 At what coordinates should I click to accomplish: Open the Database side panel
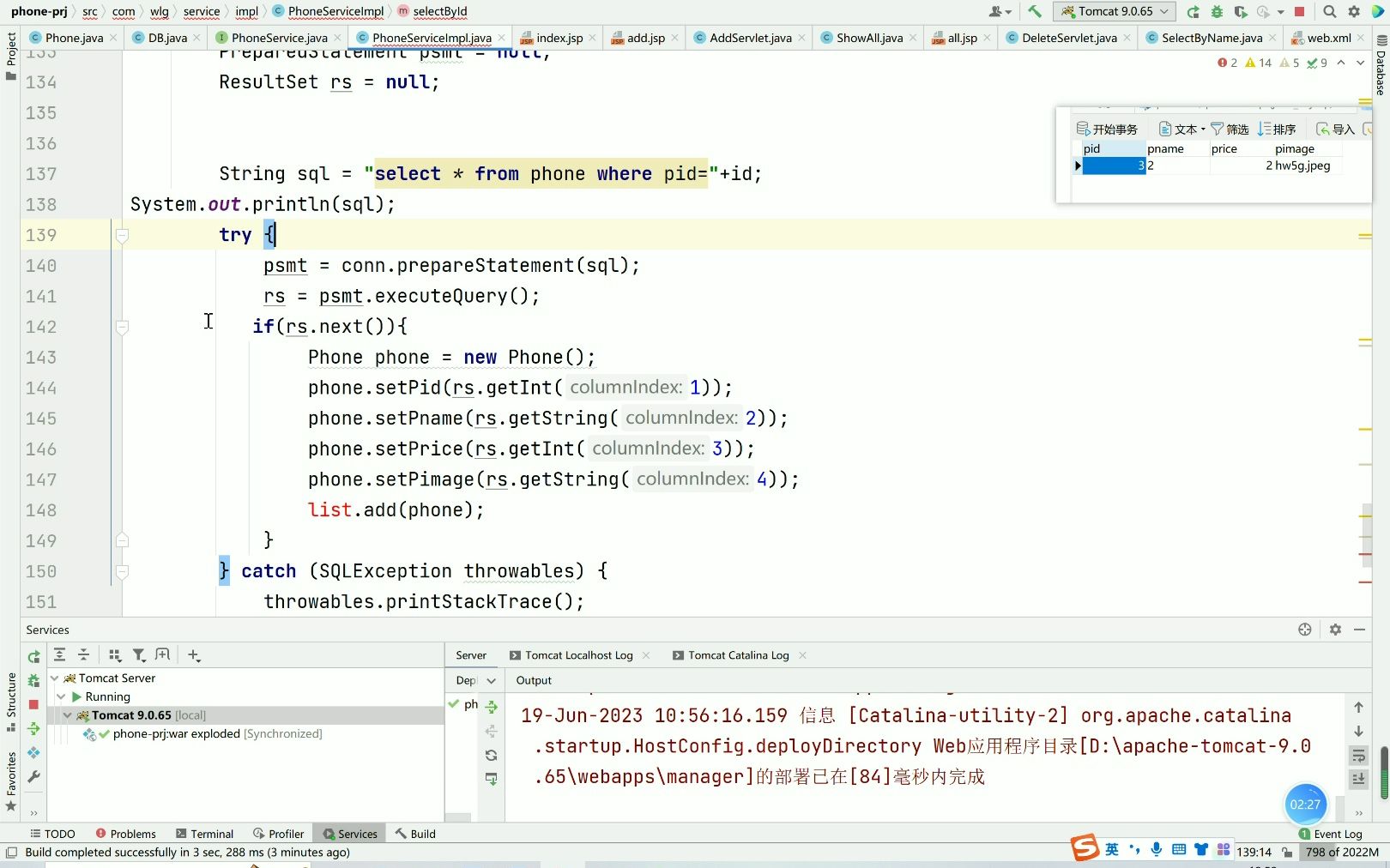point(1381,64)
